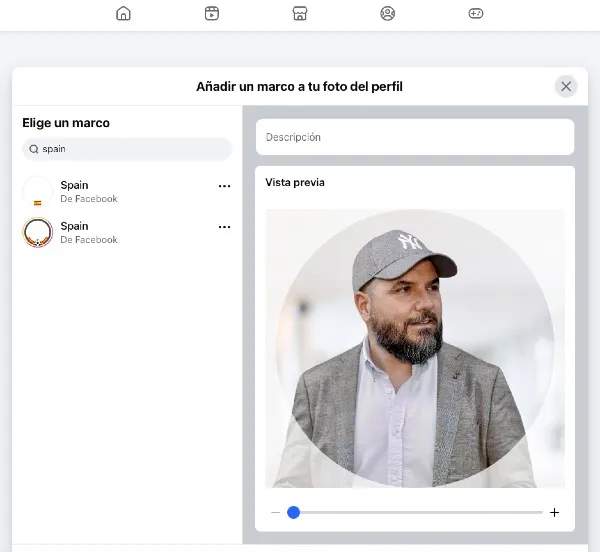Click the magnifier icon in frame search
Viewport: 600px width, 552px height.
(x=34, y=149)
